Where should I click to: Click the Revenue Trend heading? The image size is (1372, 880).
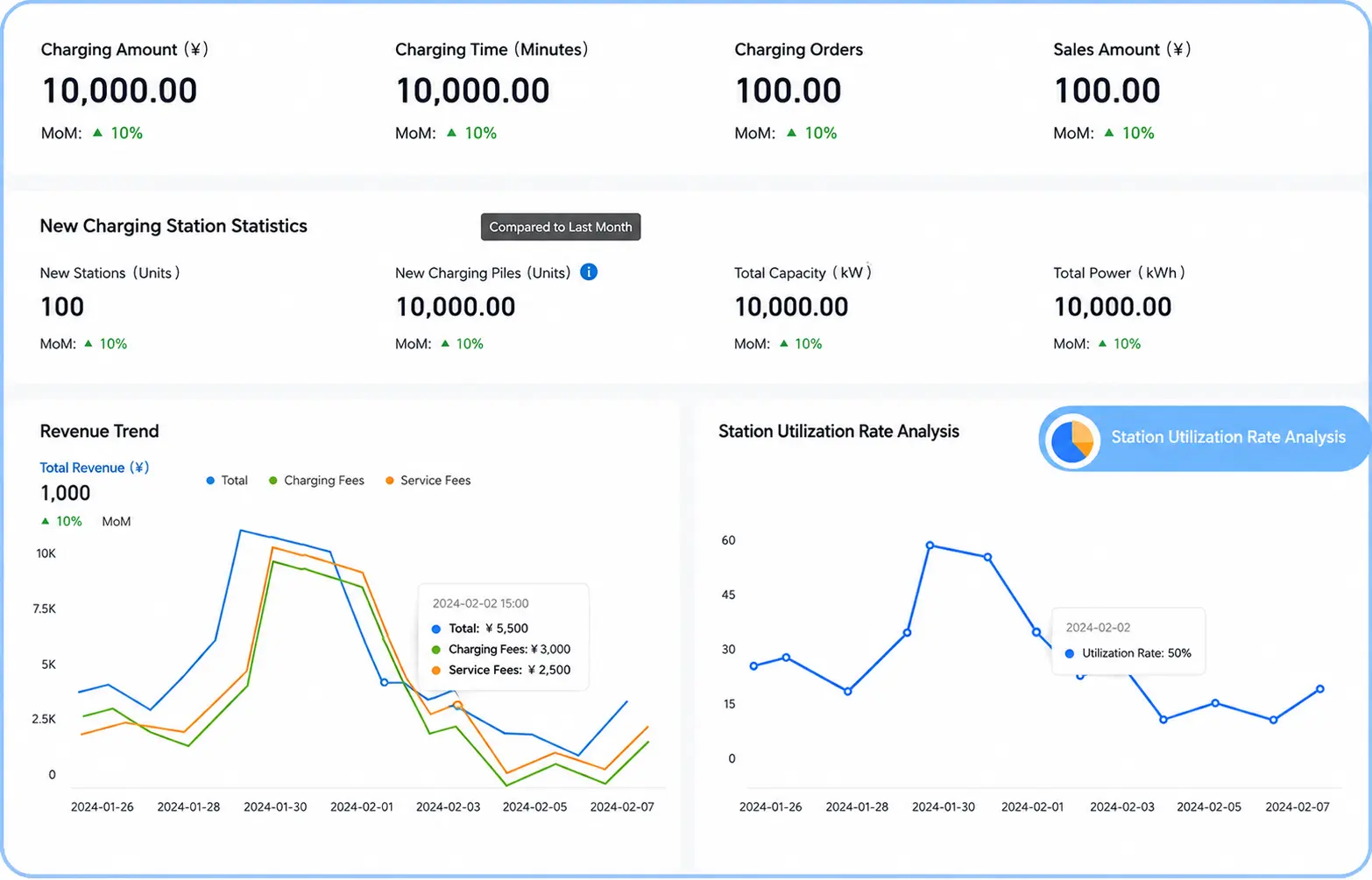99,431
